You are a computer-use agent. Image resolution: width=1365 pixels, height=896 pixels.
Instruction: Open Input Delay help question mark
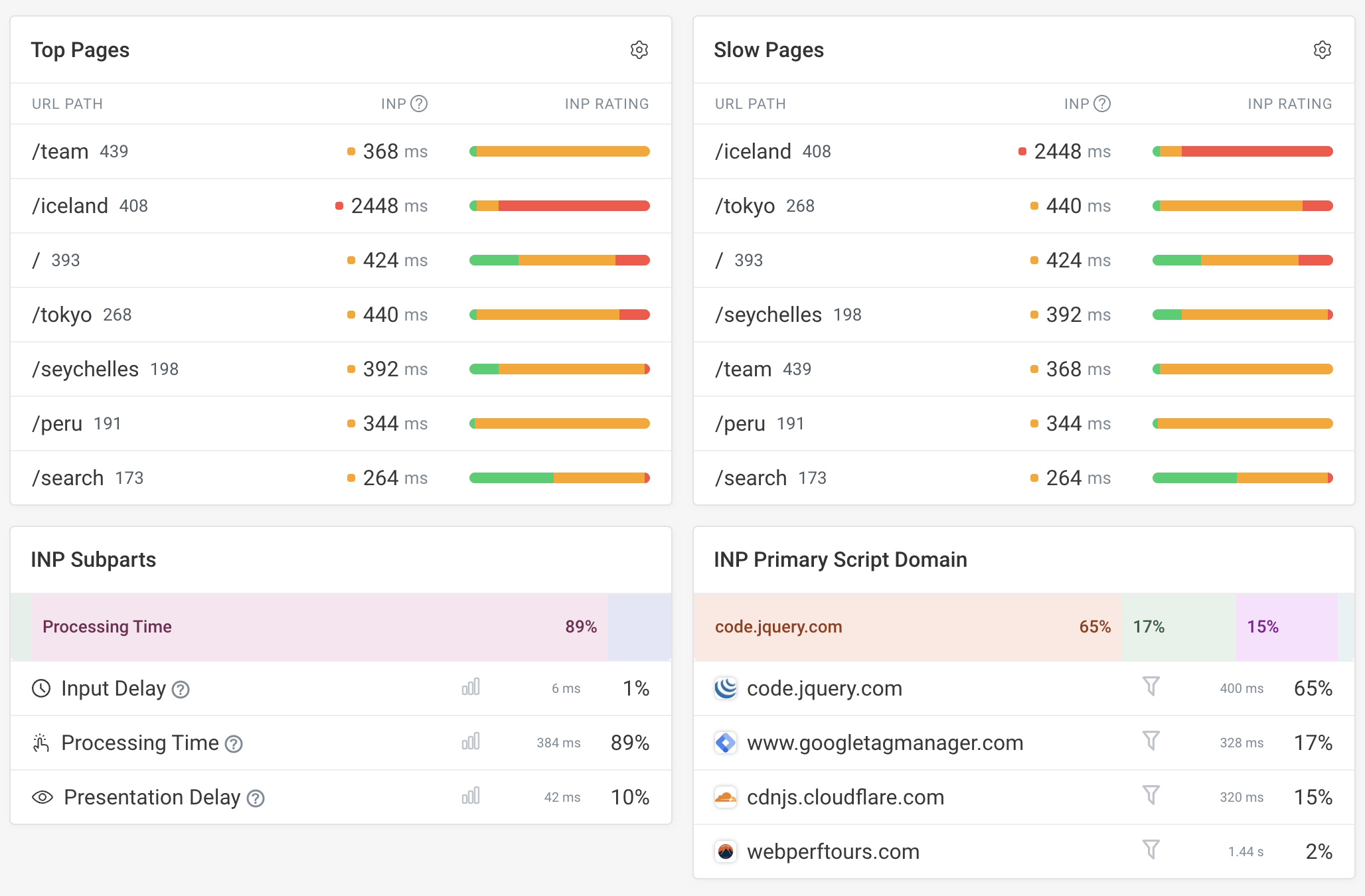click(181, 690)
